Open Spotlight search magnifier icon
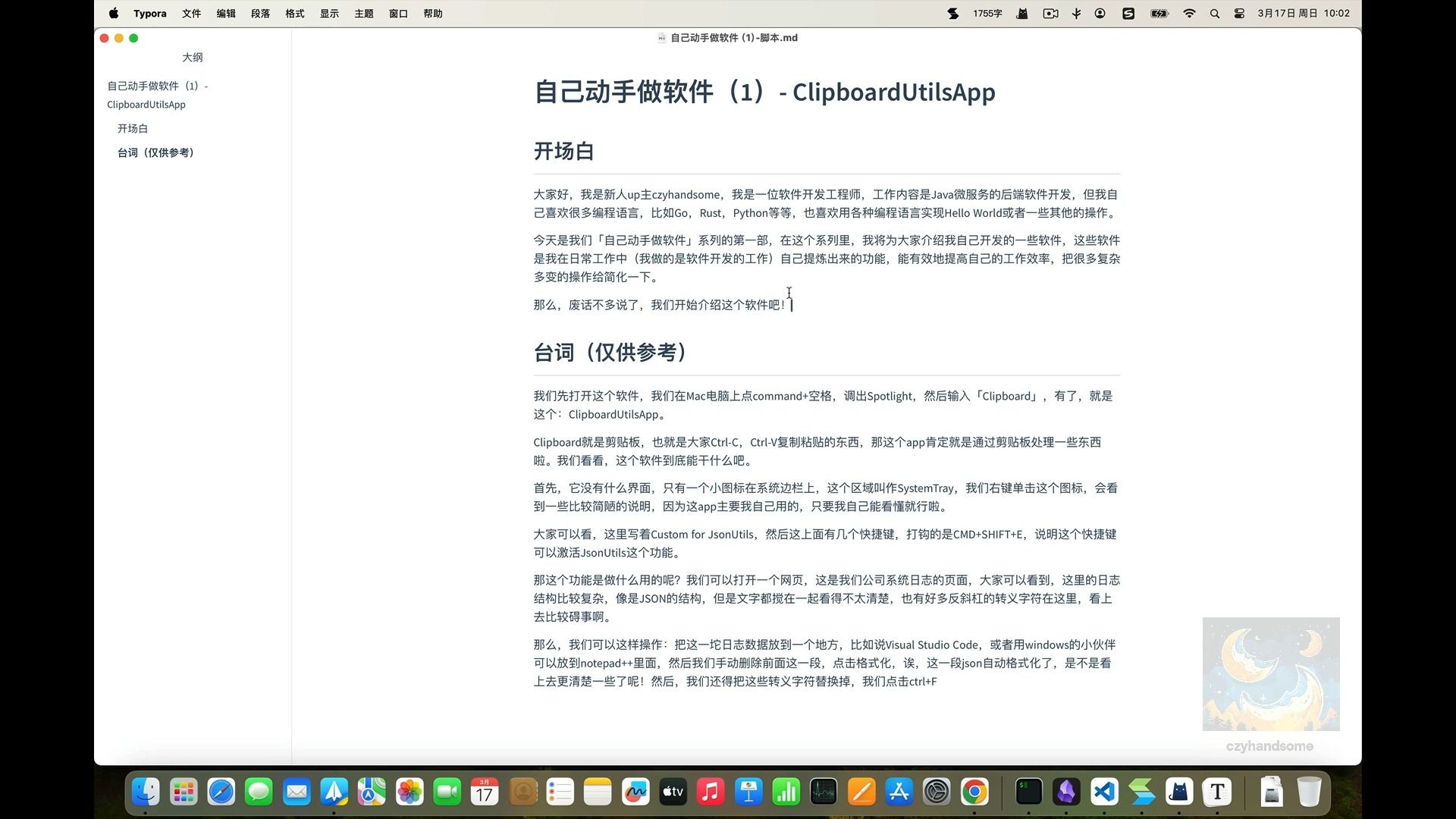This screenshot has height=819, width=1456. click(1214, 14)
